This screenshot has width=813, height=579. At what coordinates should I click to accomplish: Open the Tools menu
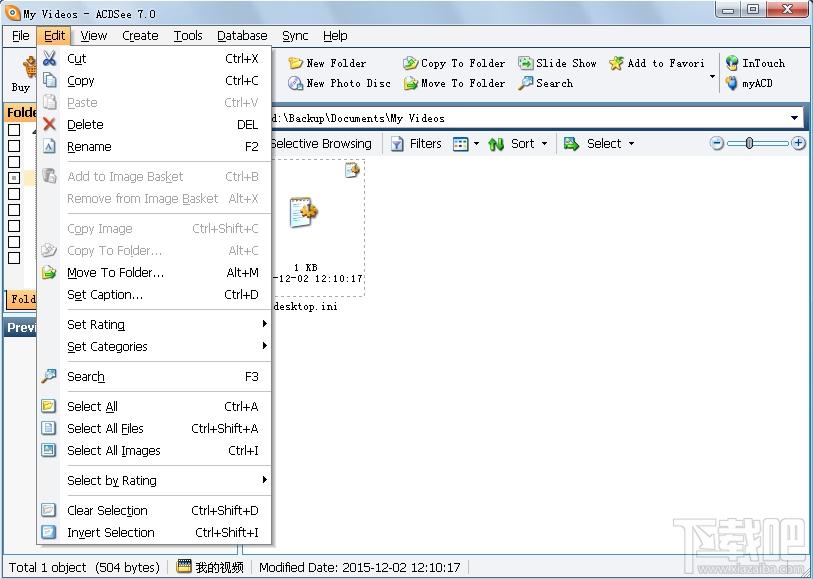(188, 36)
